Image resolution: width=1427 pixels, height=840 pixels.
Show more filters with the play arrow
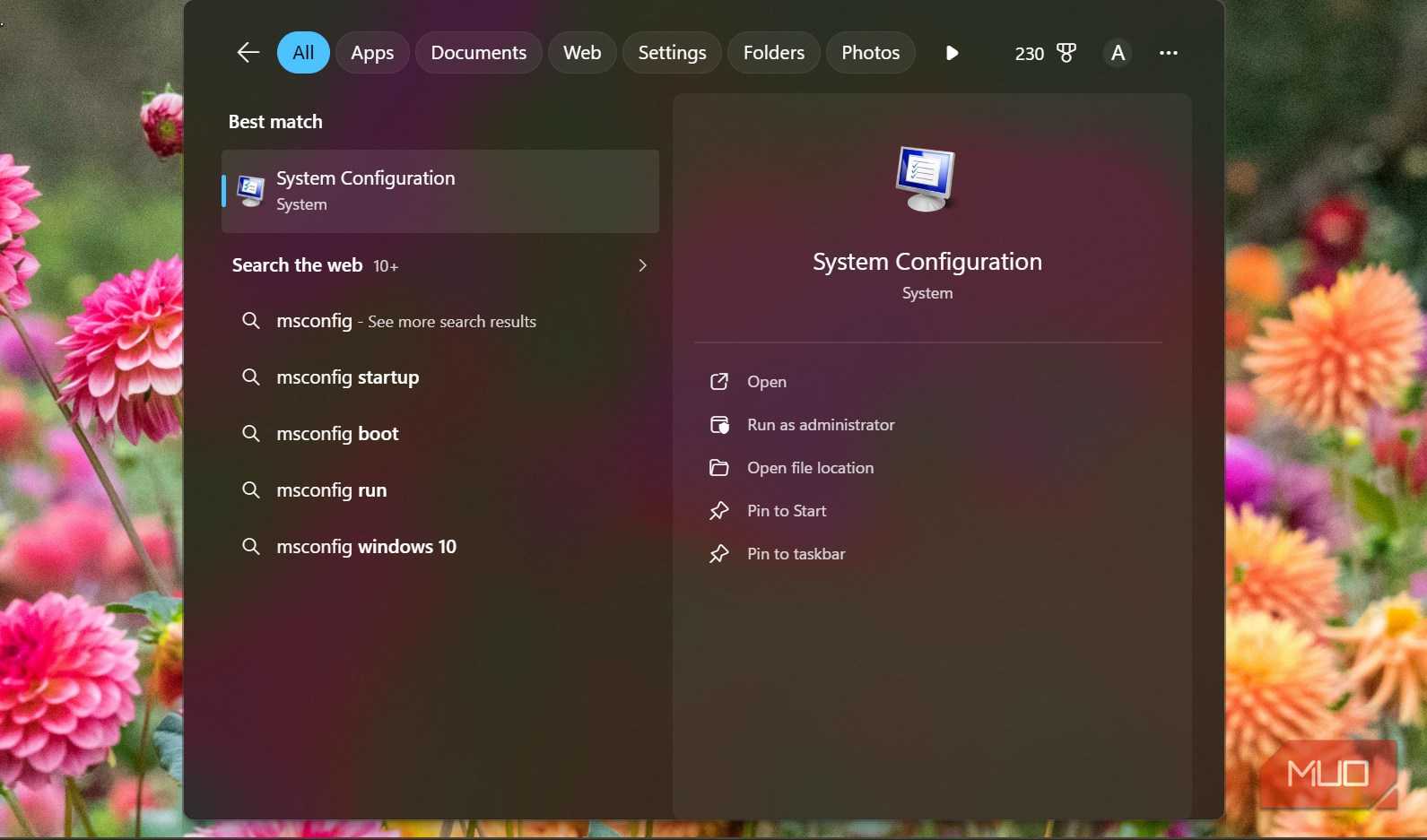tap(952, 53)
